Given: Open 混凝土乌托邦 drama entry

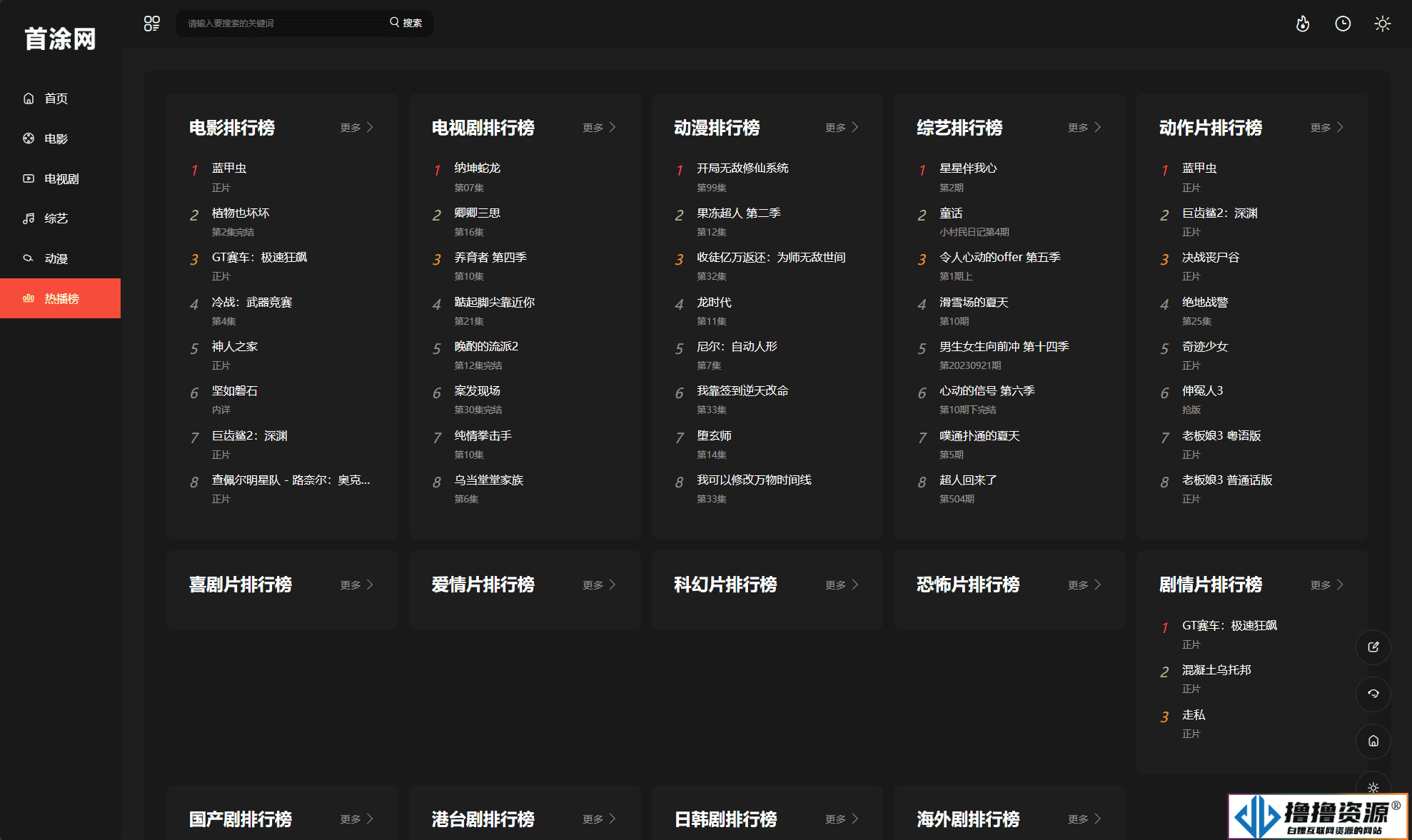Looking at the screenshot, I should [x=1216, y=670].
